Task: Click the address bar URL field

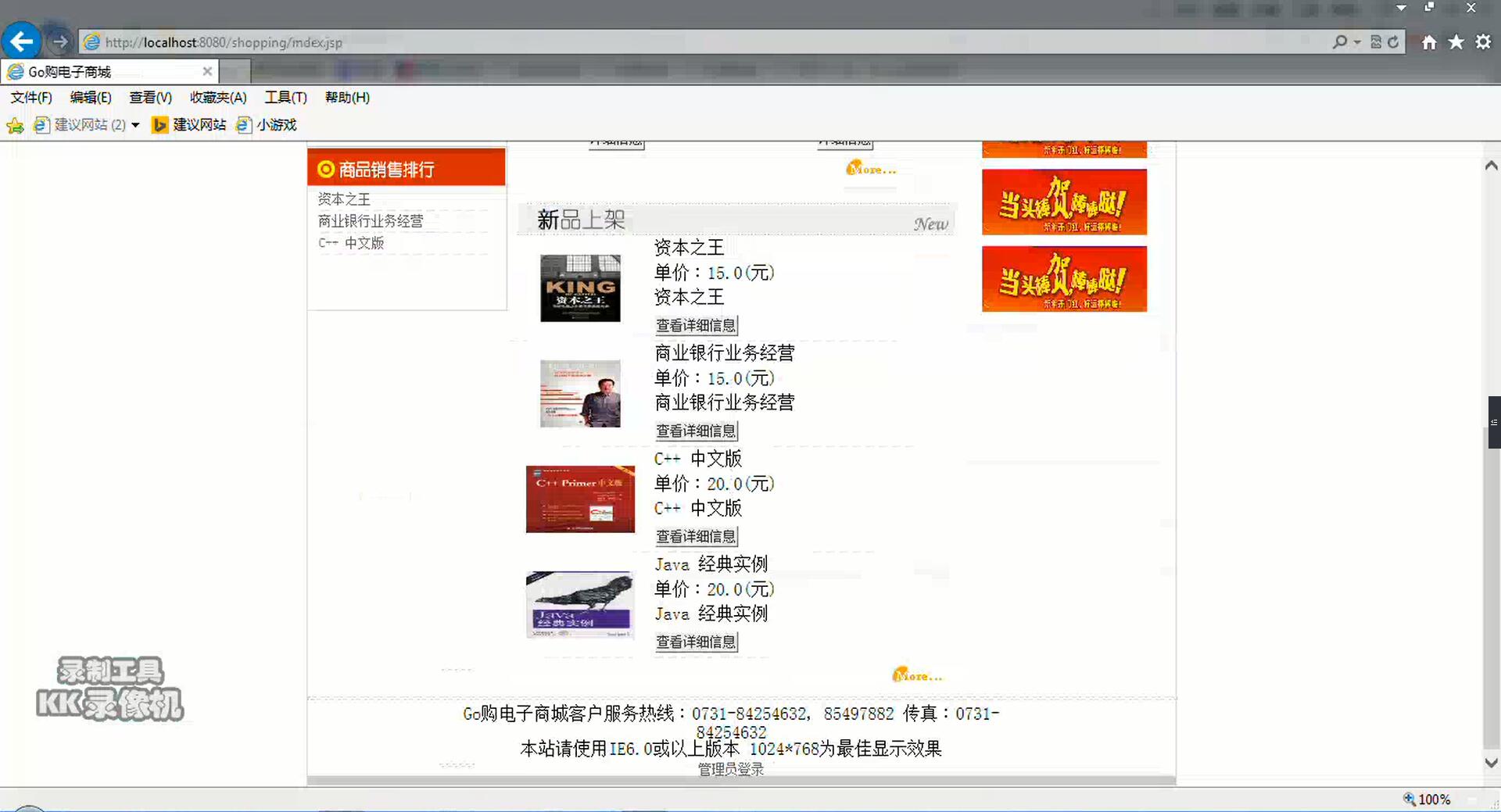Action: coord(704,42)
